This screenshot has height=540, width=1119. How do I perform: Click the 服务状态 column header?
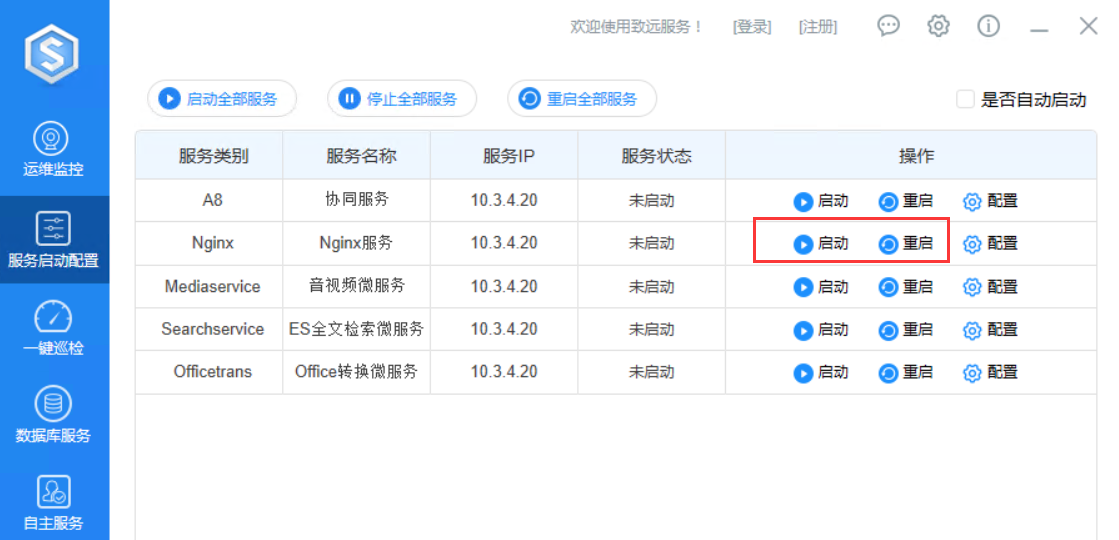tap(656, 156)
